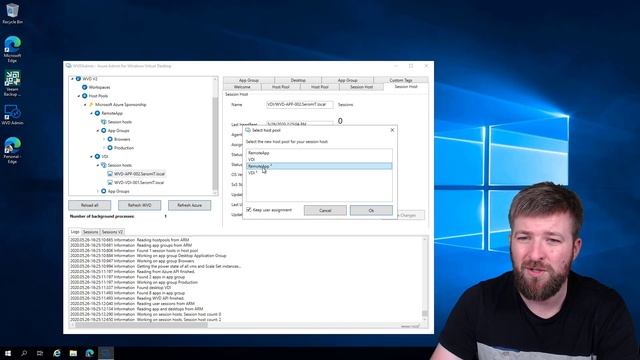640x360 pixels.
Task: Collapse the WVD V2 root node
Action: (x=73, y=78)
